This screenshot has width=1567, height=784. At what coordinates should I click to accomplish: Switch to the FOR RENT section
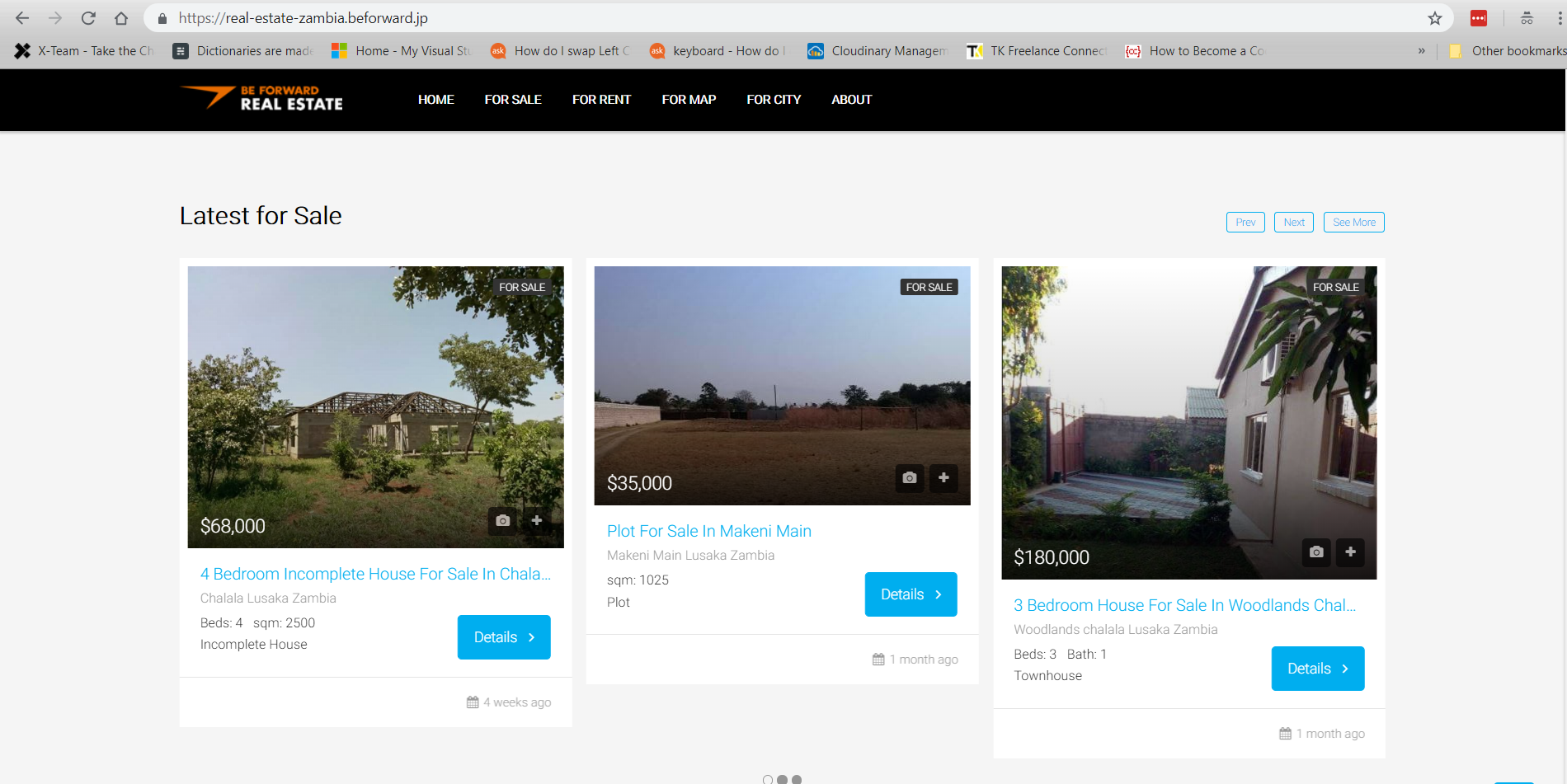601,99
